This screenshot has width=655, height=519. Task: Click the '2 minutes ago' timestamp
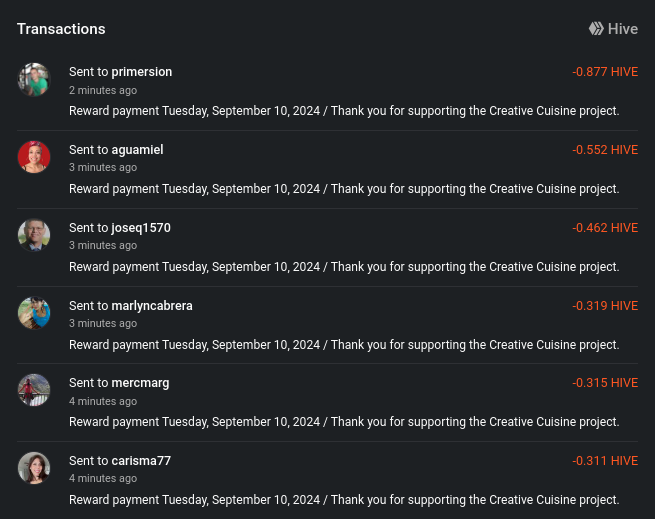[x=103, y=90]
